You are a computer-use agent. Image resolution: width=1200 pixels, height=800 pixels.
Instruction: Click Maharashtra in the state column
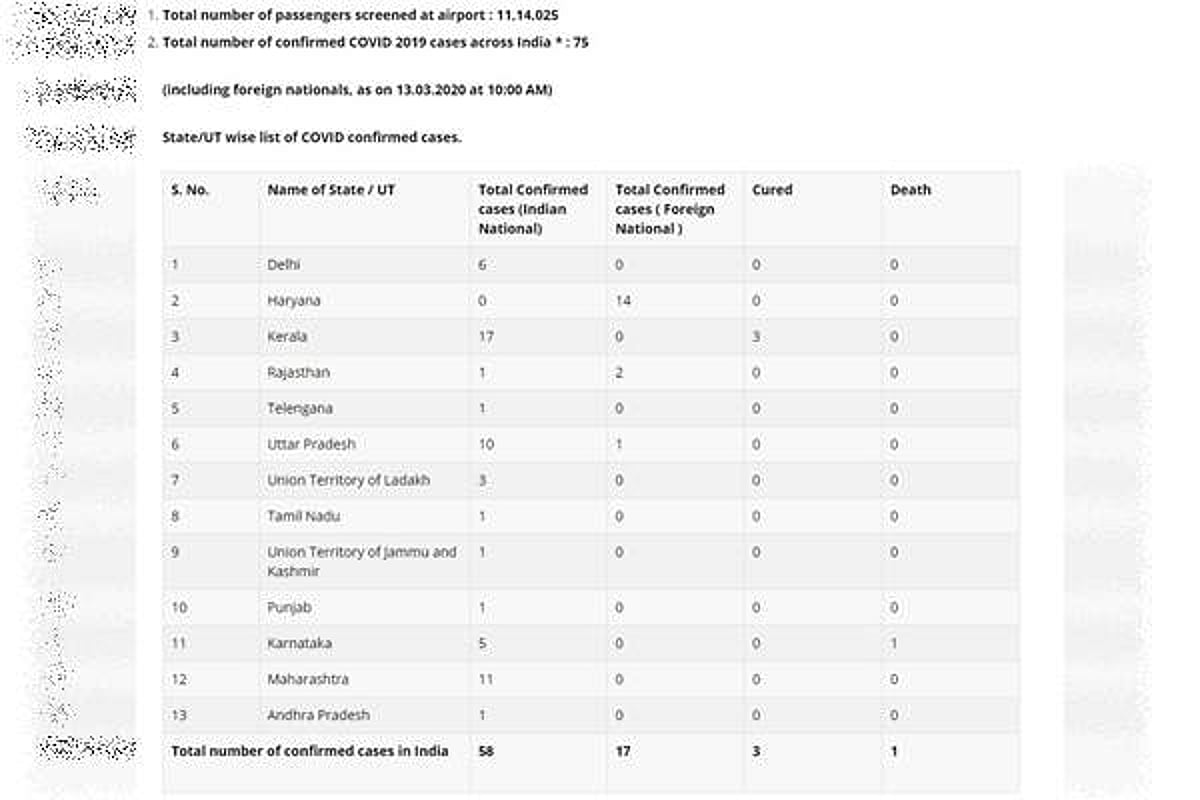click(x=307, y=680)
